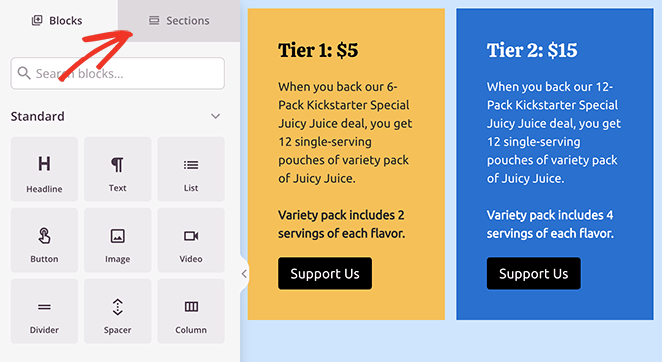Viewport: 662px width, 362px height.
Task: Select the Video block
Action: click(191, 240)
